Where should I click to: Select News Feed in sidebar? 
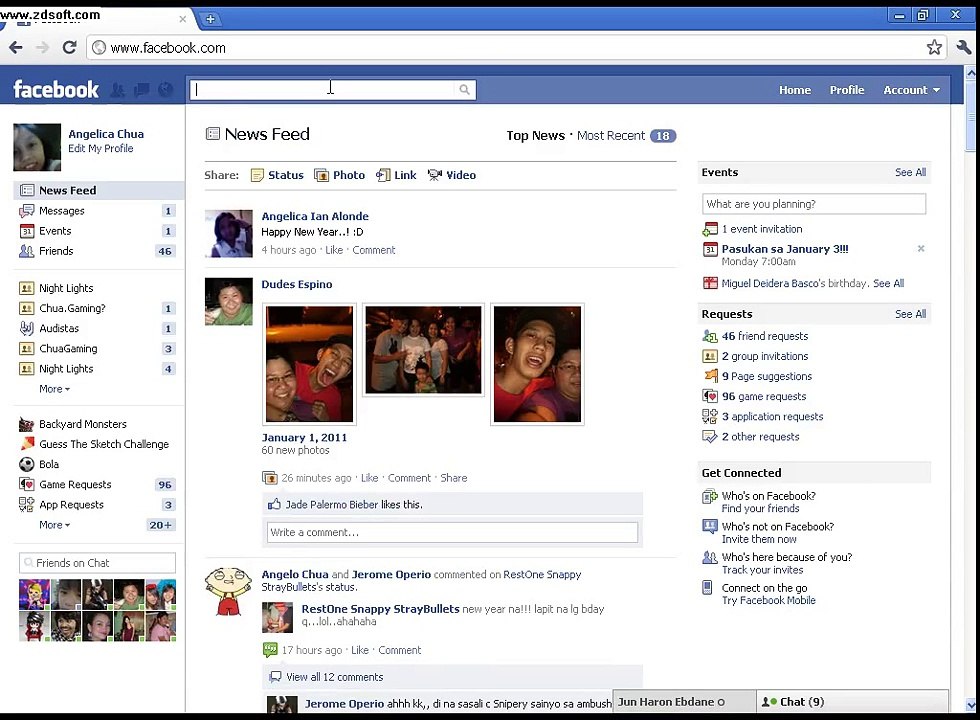tap(99, 190)
